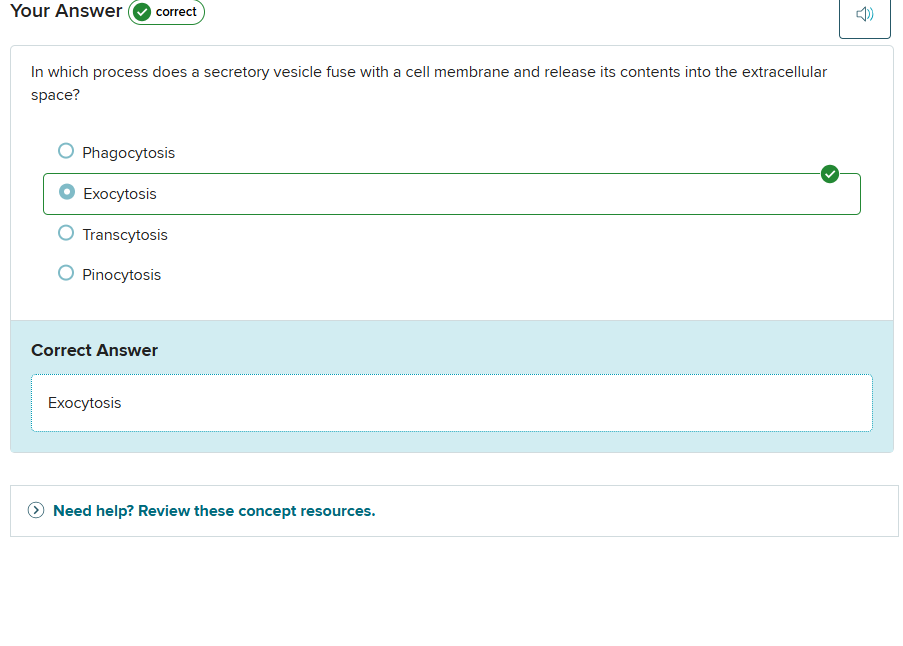The height and width of the screenshot is (646, 903).
Task: Click the circled chevron icon beside Need help
Action: (x=36, y=510)
